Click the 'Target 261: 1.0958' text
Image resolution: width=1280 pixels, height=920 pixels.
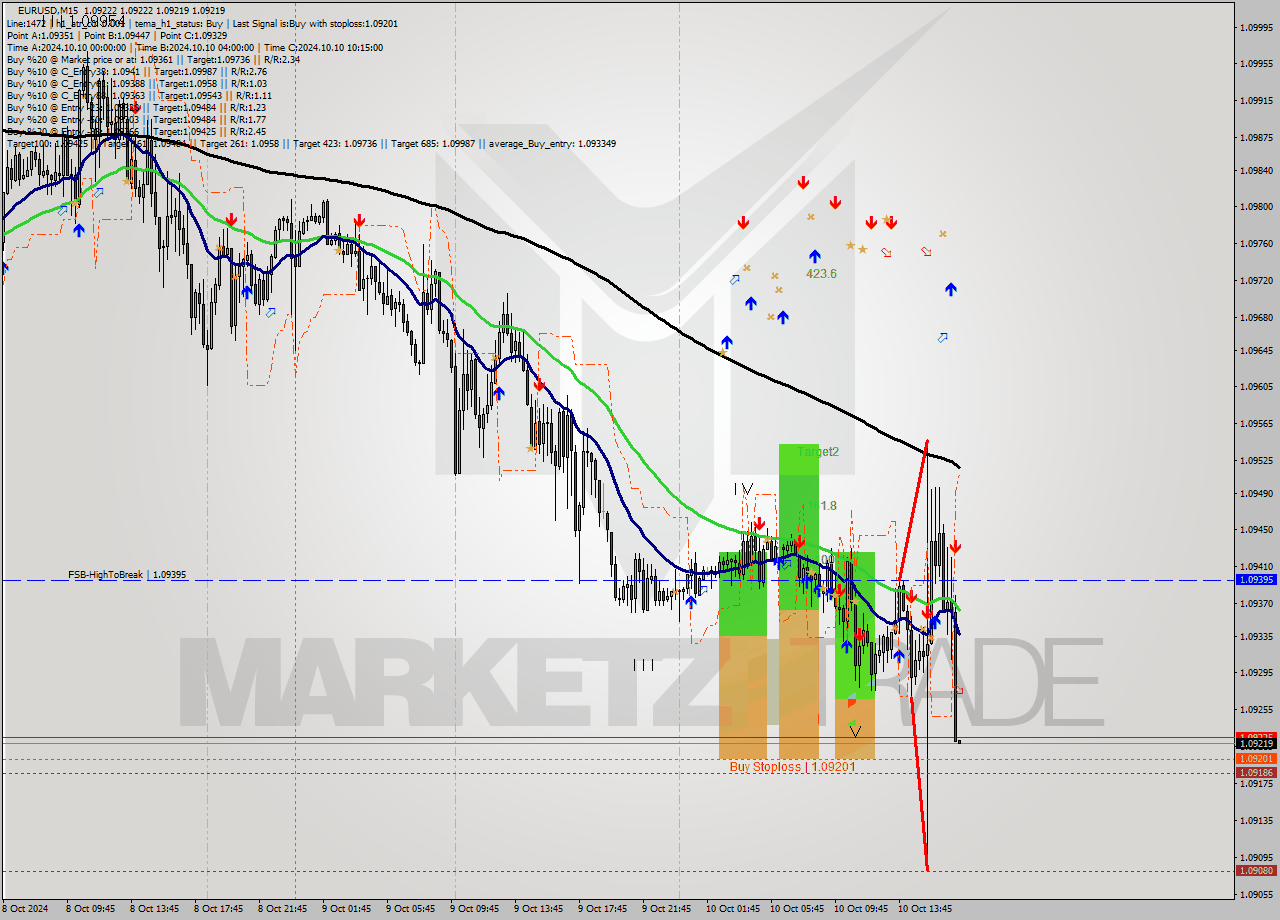coord(240,143)
